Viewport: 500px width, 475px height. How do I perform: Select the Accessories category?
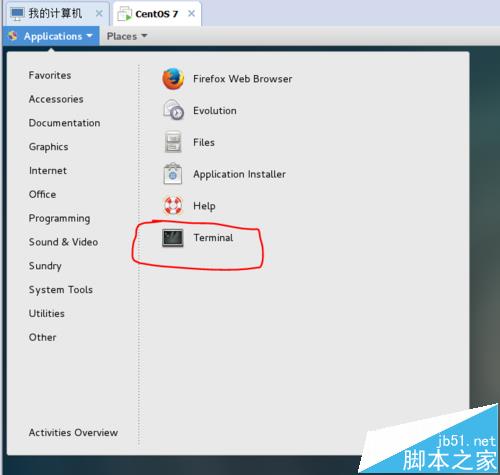tap(56, 99)
